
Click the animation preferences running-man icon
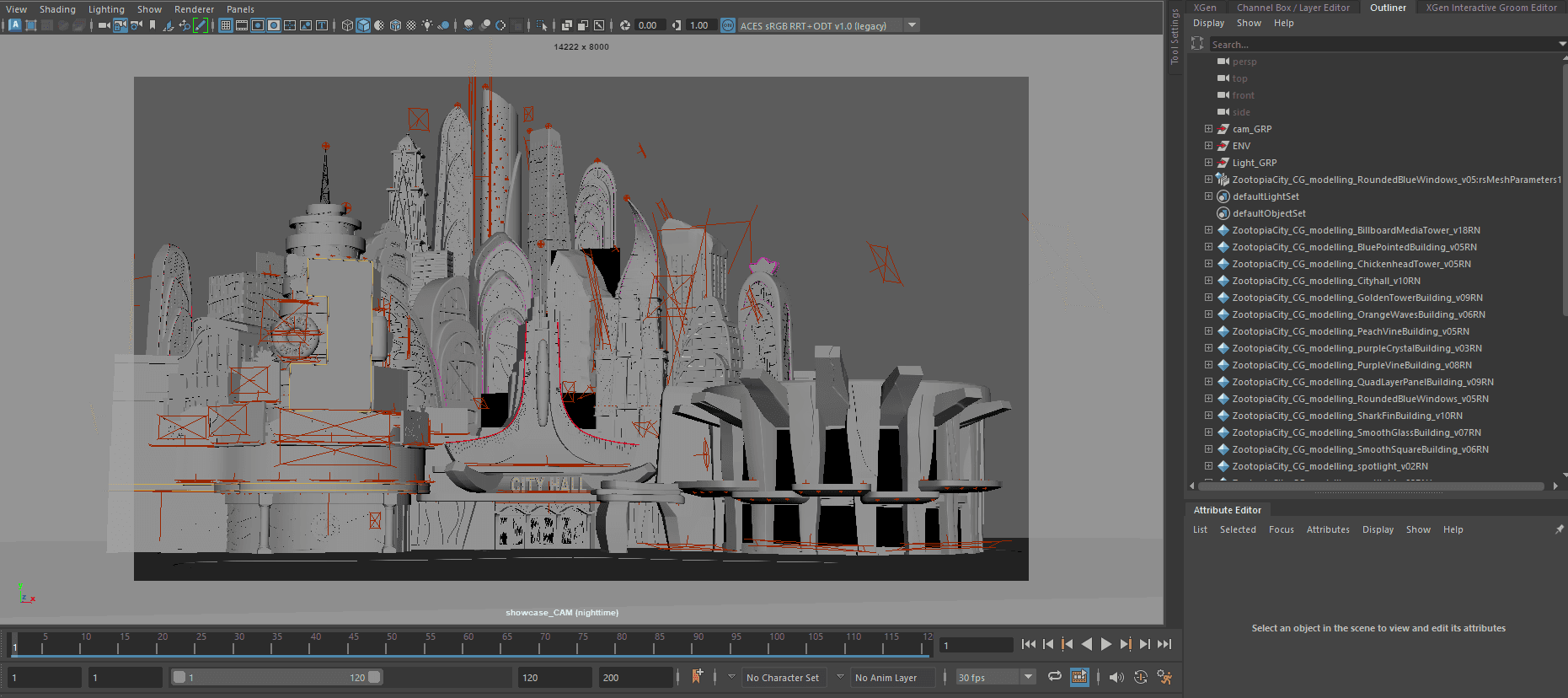tap(1164, 677)
